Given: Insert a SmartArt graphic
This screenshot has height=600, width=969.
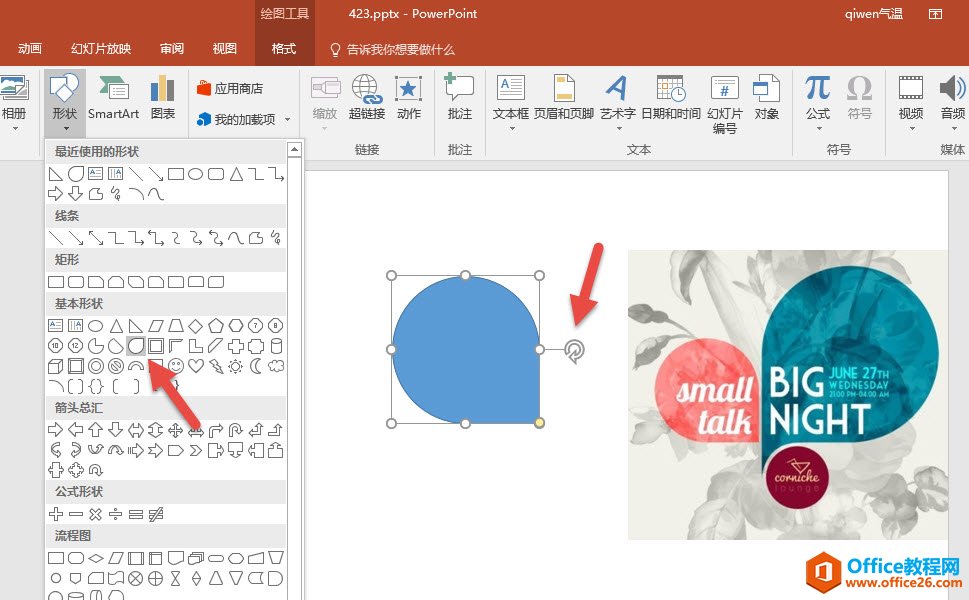Looking at the screenshot, I should [x=113, y=97].
